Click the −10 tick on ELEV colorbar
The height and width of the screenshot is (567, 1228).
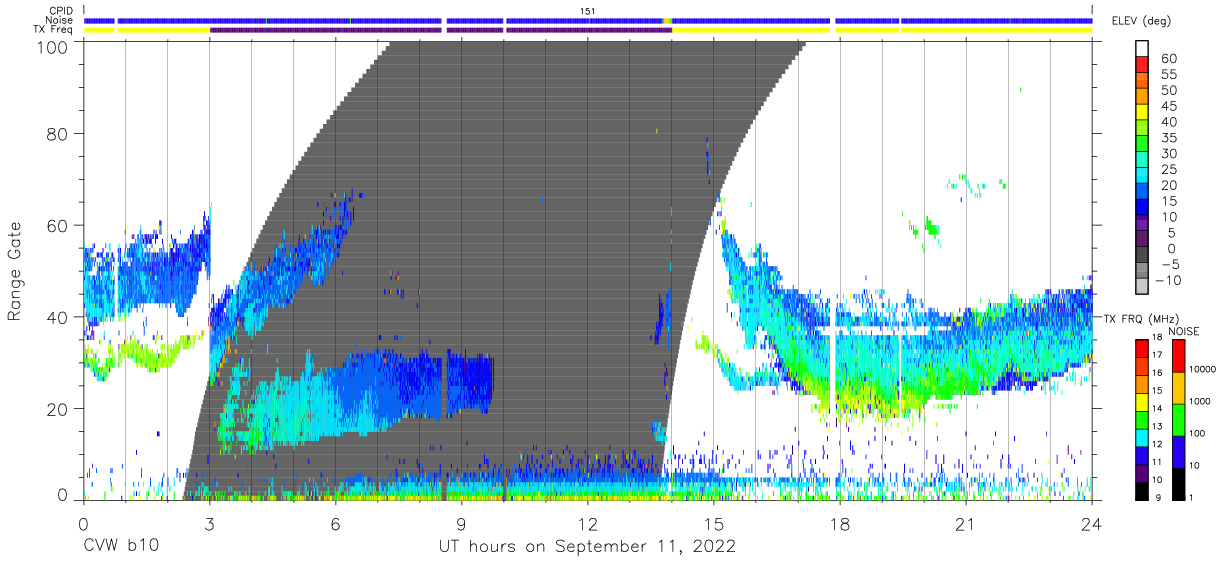click(1170, 279)
